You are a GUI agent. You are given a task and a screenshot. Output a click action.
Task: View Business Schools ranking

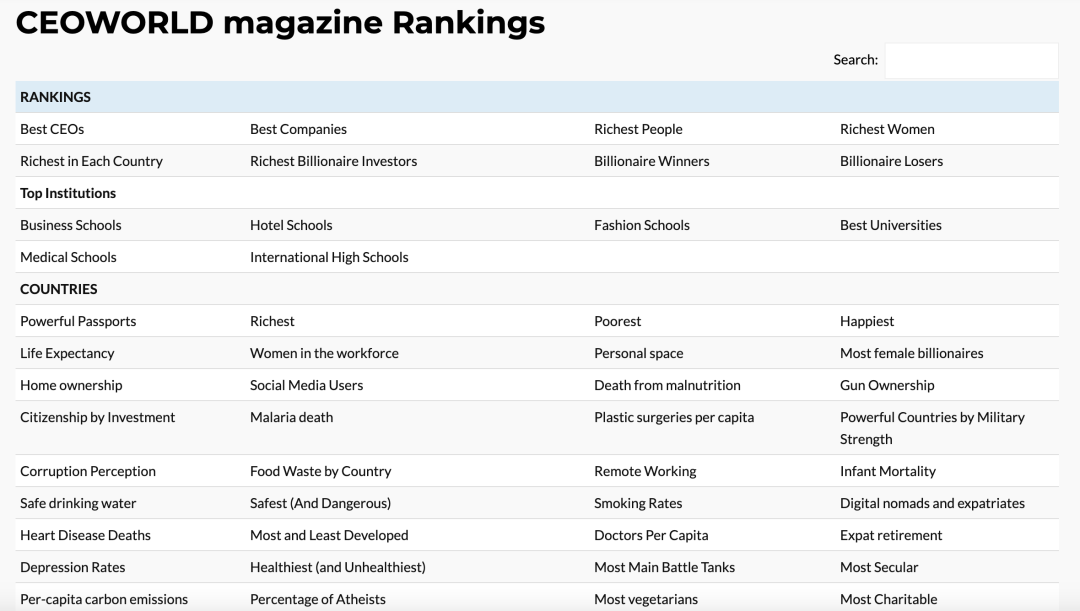click(x=70, y=225)
